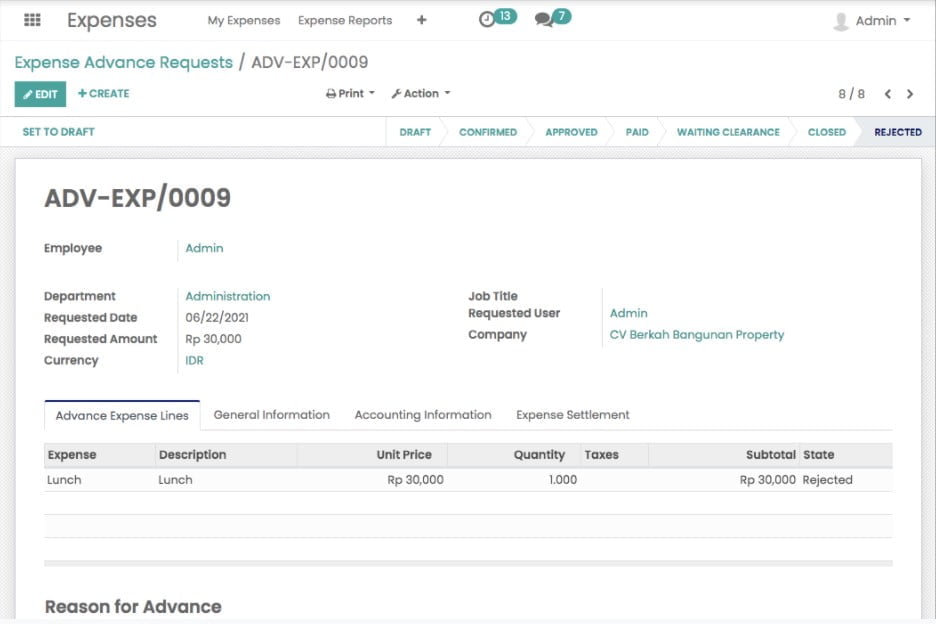Open Expense Reports menu
The height and width of the screenshot is (624, 936).
coord(345,21)
